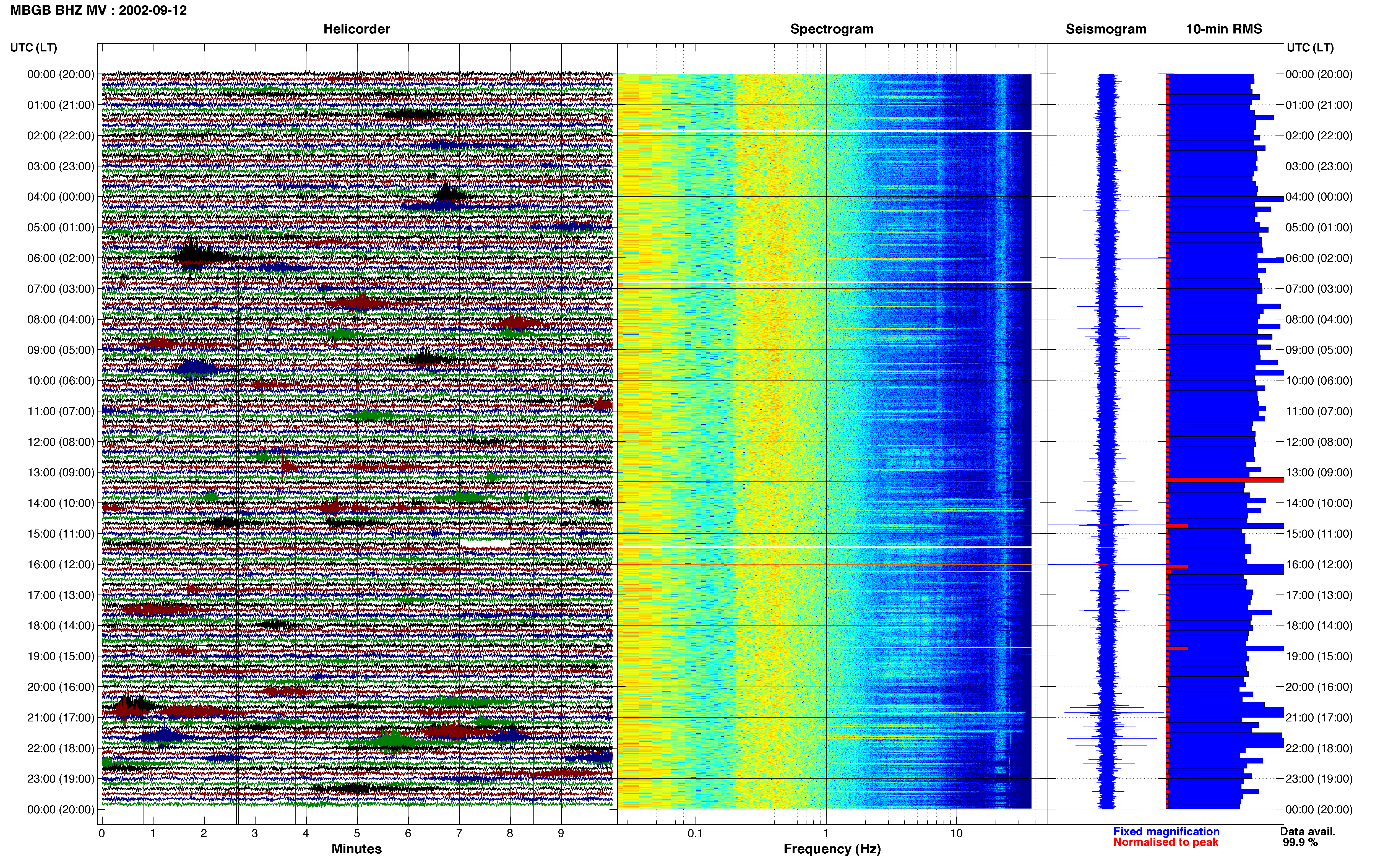Click the 10-min RMS heading

tap(1224, 29)
